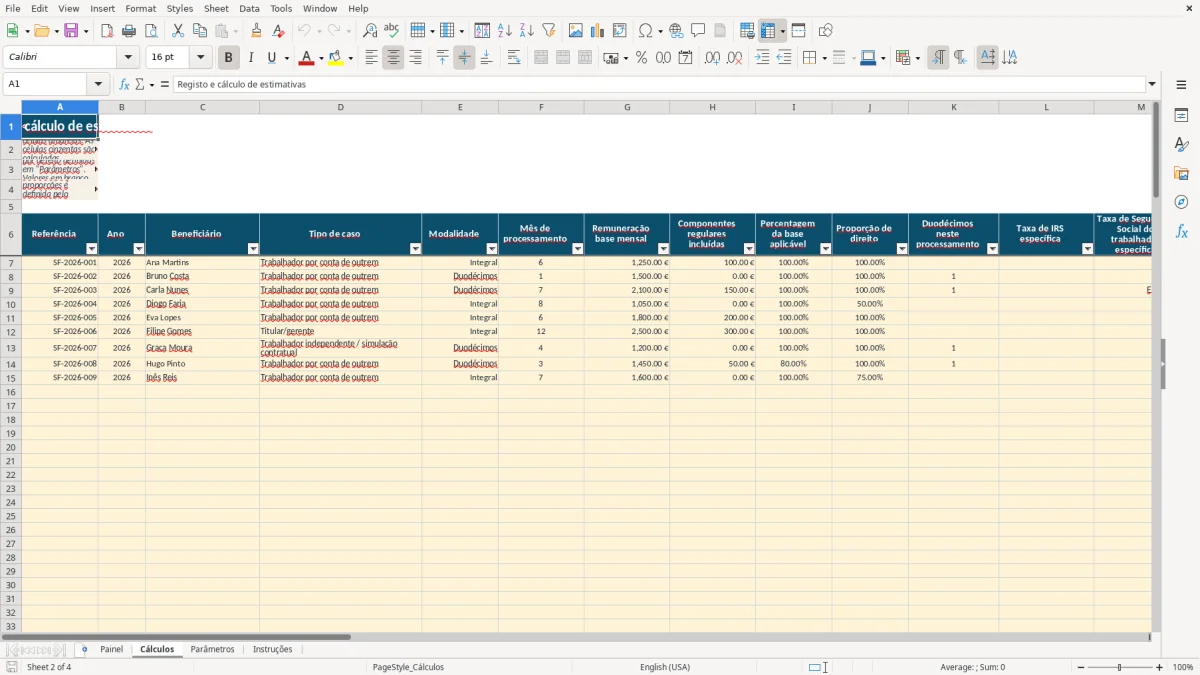Click the Format as Date icon
This screenshot has height=675, width=1200.
pyautogui.click(x=685, y=58)
